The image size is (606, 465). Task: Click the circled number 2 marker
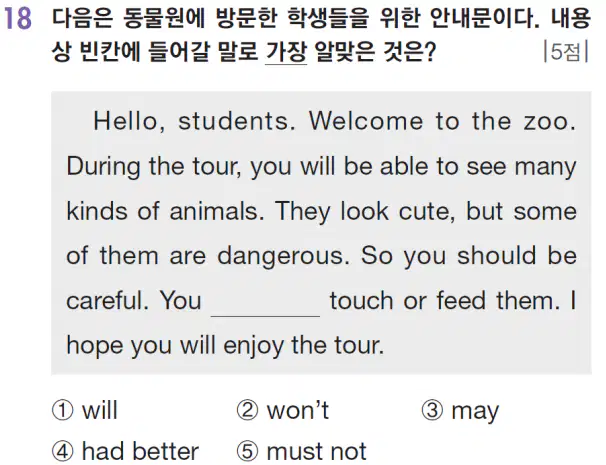click(x=247, y=410)
